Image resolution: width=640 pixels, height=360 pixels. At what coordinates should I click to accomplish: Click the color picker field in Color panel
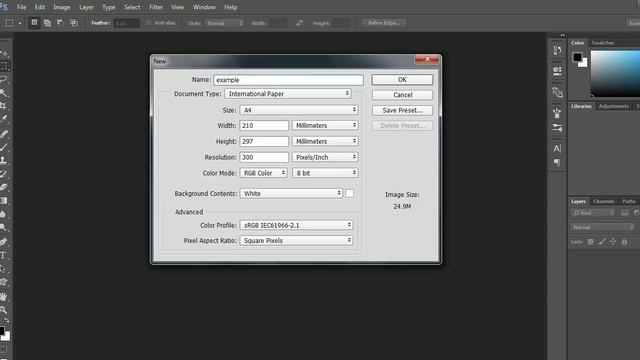pos(616,73)
